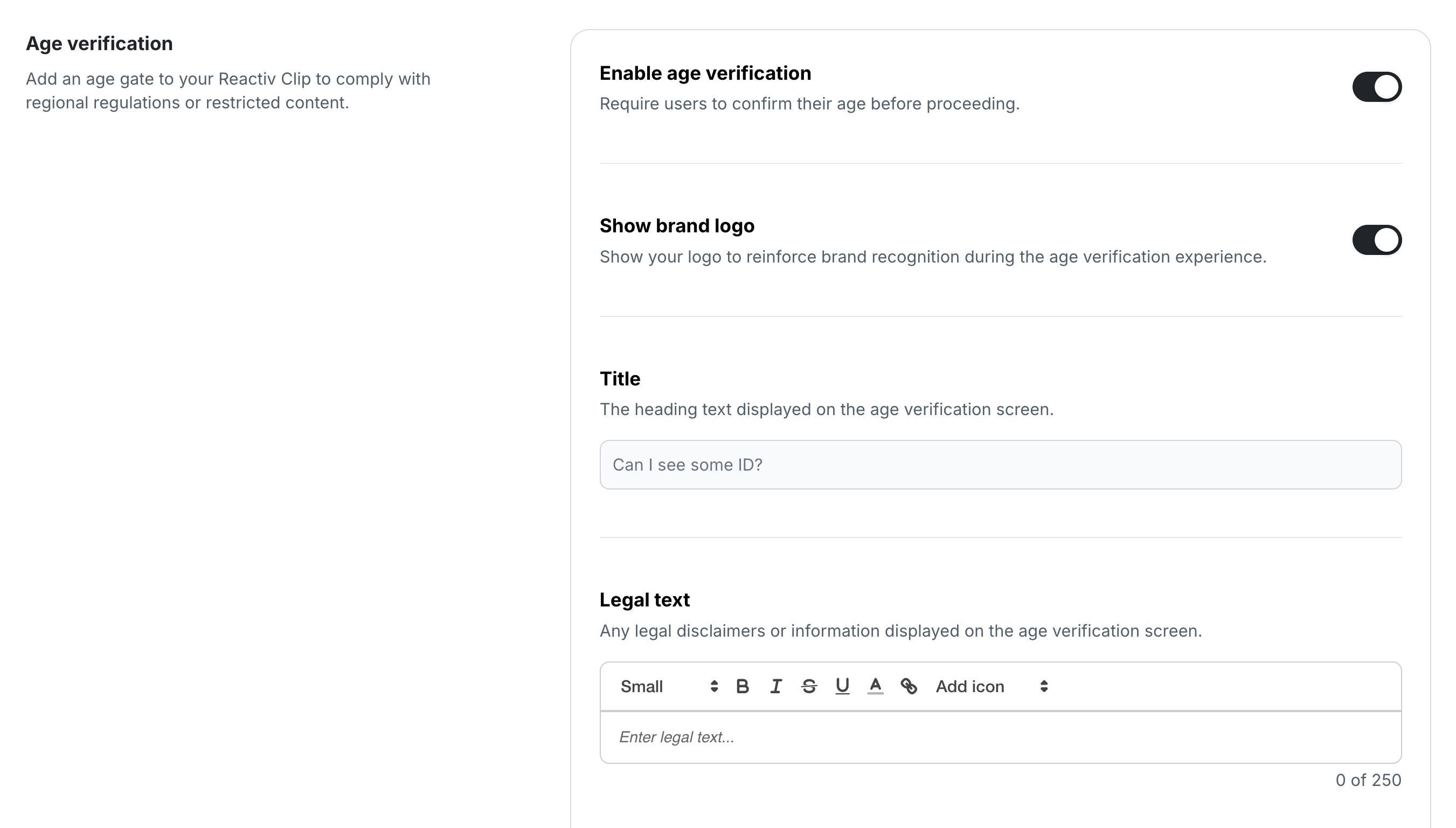Click the "0 of 250" character counter
Image resolution: width=1456 pixels, height=828 pixels.
[1368, 780]
